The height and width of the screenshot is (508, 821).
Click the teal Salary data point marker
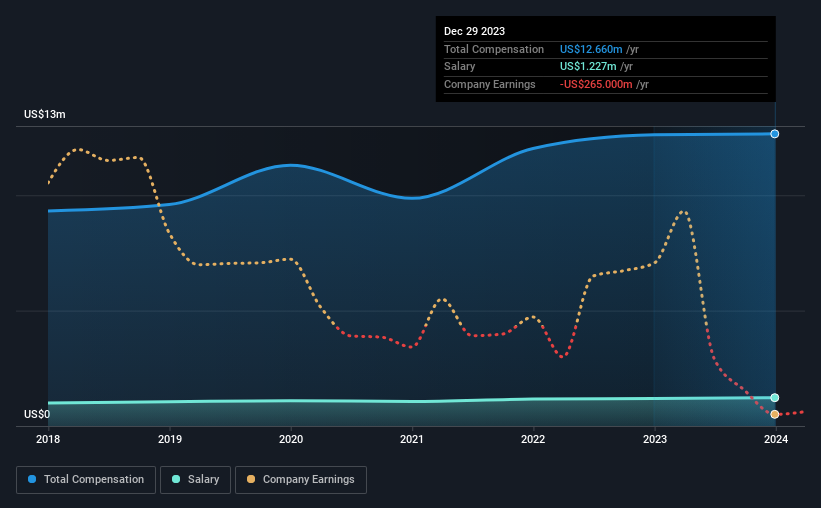[774, 397]
